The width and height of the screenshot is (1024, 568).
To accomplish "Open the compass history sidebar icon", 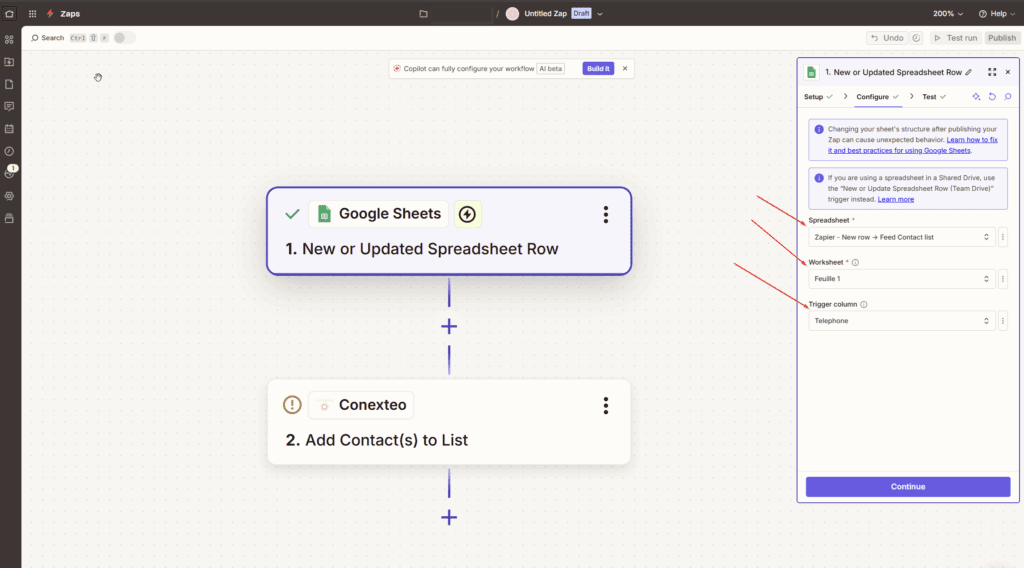I will click(9, 151).
